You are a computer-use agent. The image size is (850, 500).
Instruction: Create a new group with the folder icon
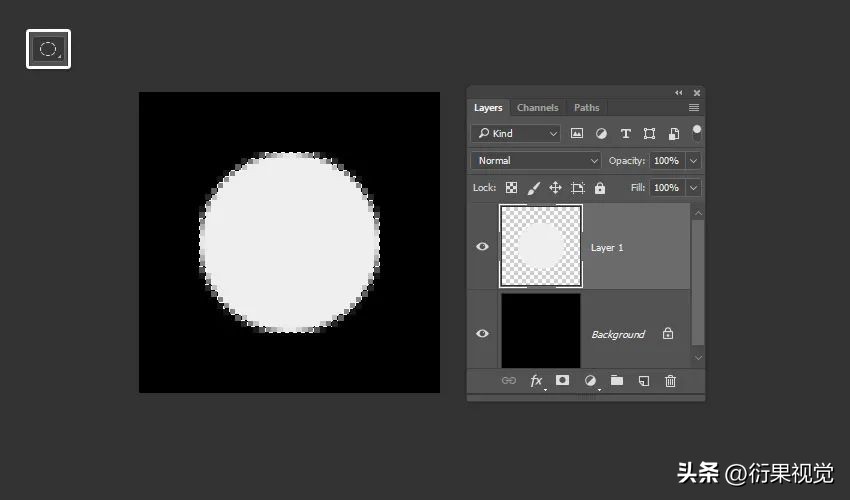(617, 381)
